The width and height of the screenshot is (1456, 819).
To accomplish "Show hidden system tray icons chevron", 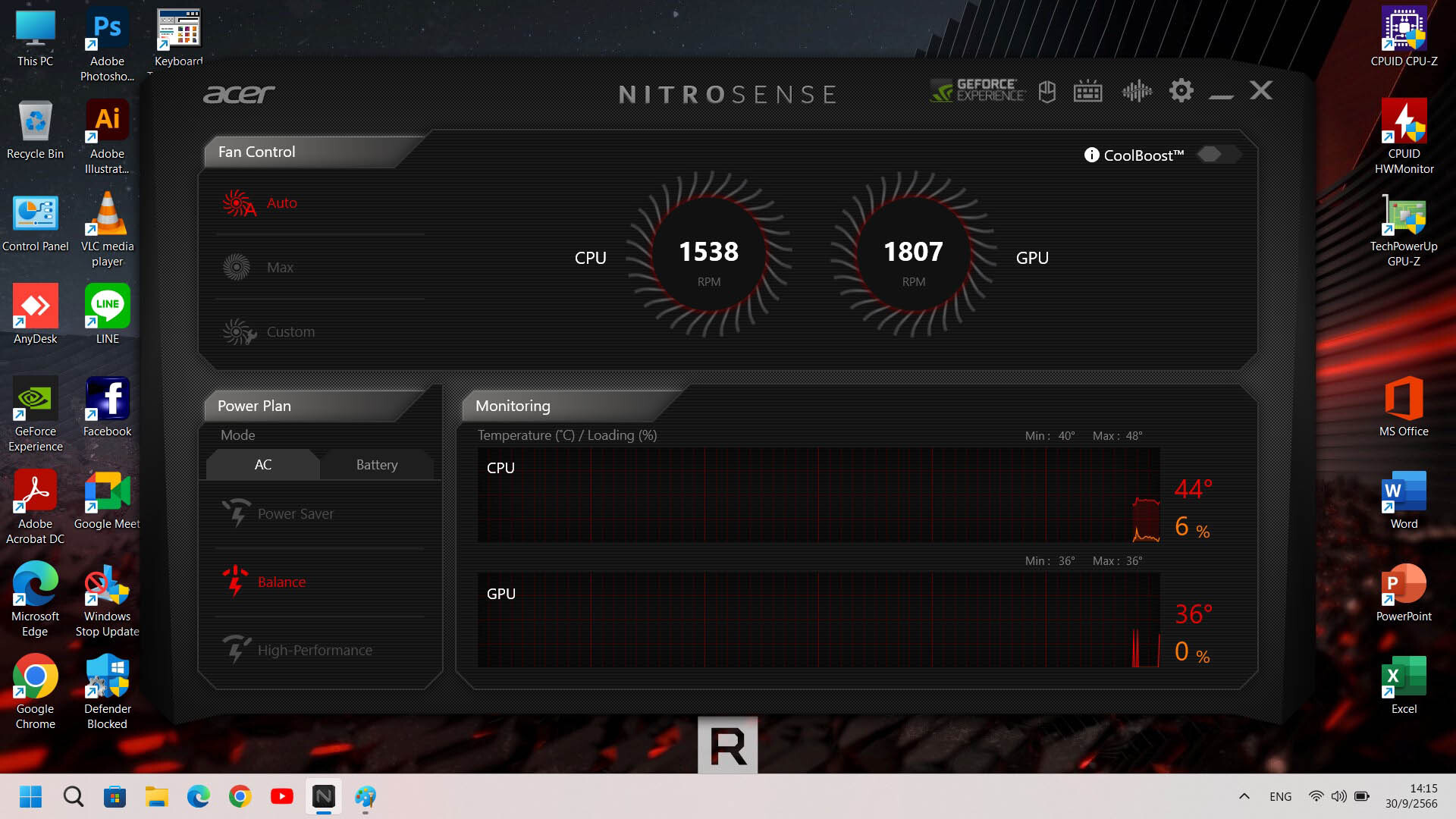I will (x=1244, y=796).
